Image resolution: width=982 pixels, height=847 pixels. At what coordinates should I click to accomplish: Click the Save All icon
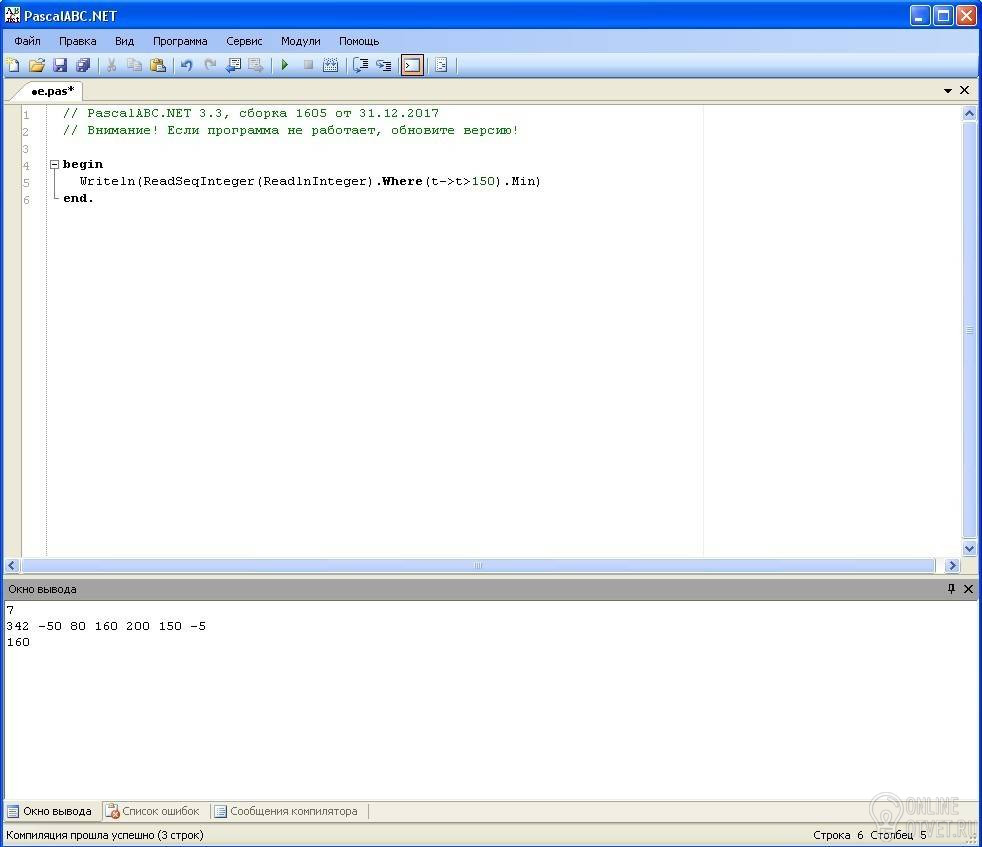coord(83,65)
